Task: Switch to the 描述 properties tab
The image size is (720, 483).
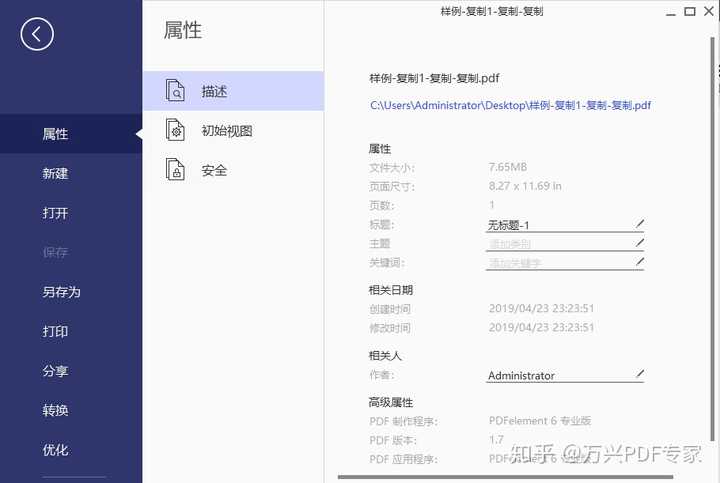Action: (233, 91)
